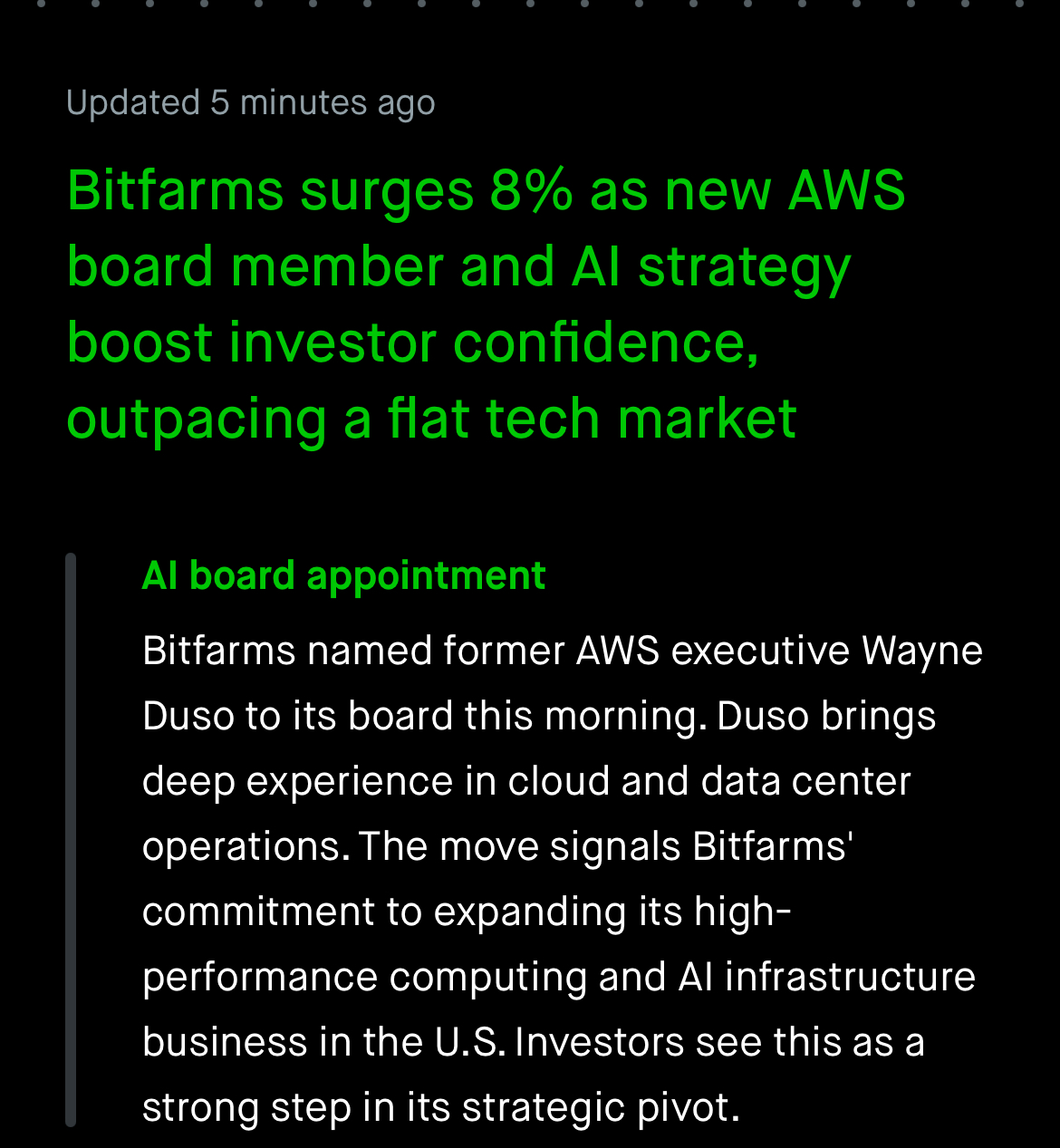Tap 'commitment to expanding its high-' line
Image resolution: width=1060 pixels, height=1148 pixels.
(x=467, y=912)
